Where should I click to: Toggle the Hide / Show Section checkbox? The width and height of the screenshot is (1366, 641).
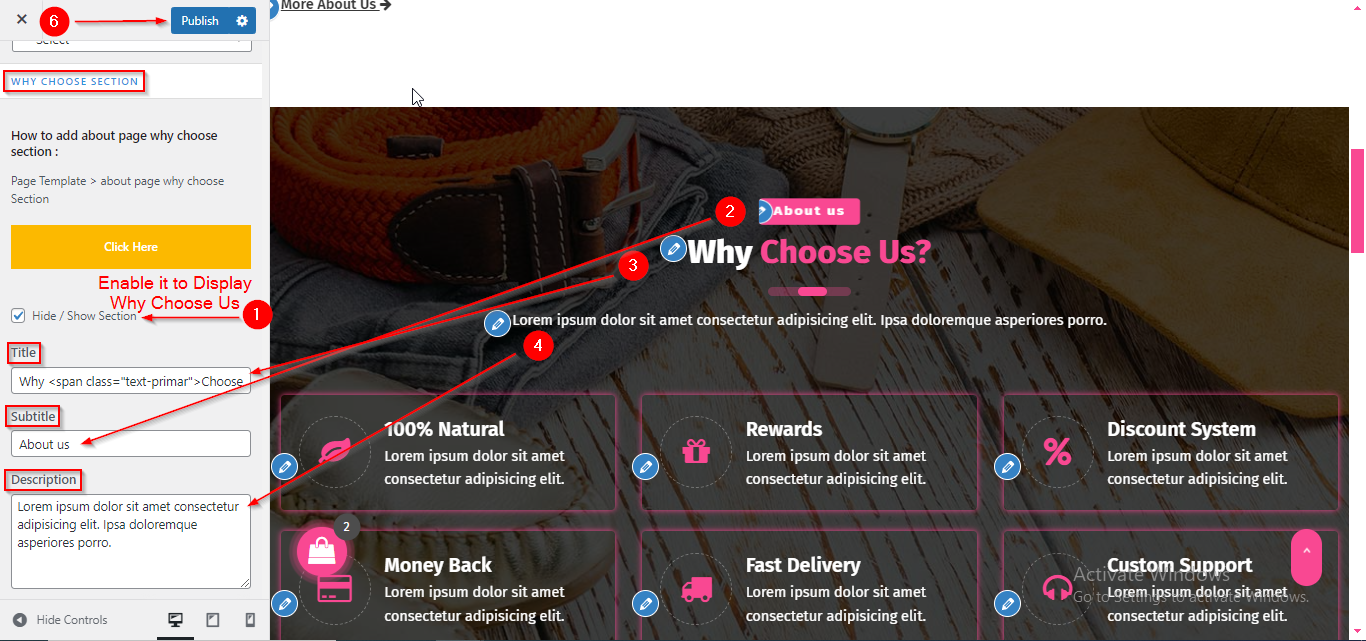tap(18, 316)
